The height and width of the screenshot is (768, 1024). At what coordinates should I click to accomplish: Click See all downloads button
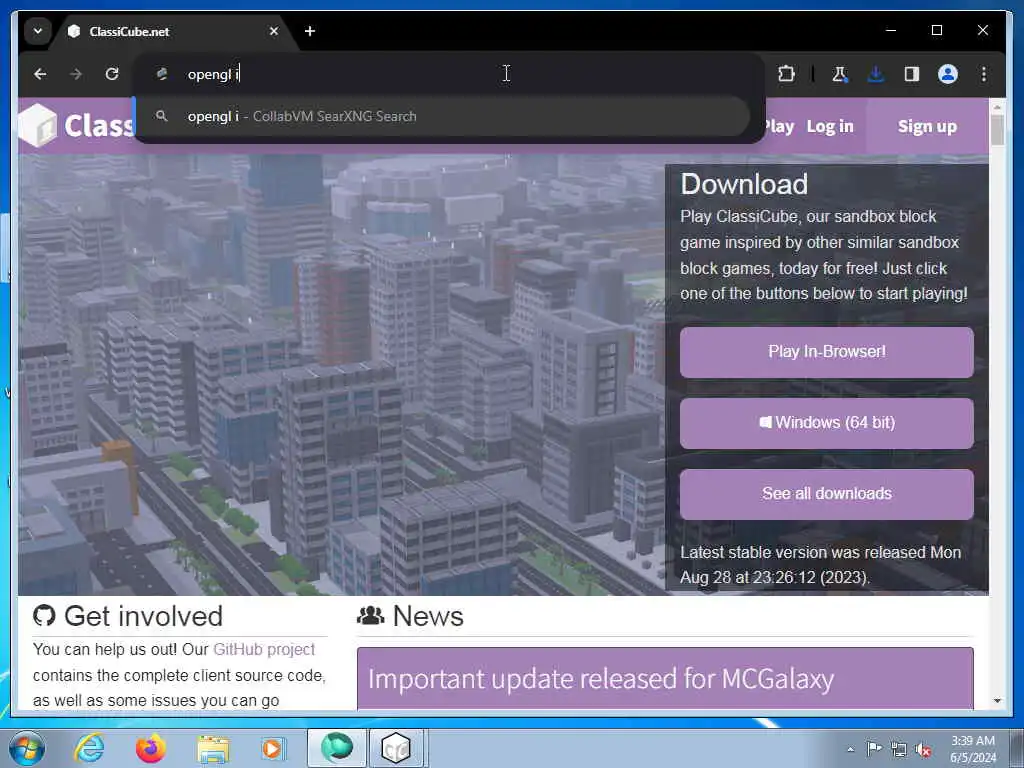point(826,494)
